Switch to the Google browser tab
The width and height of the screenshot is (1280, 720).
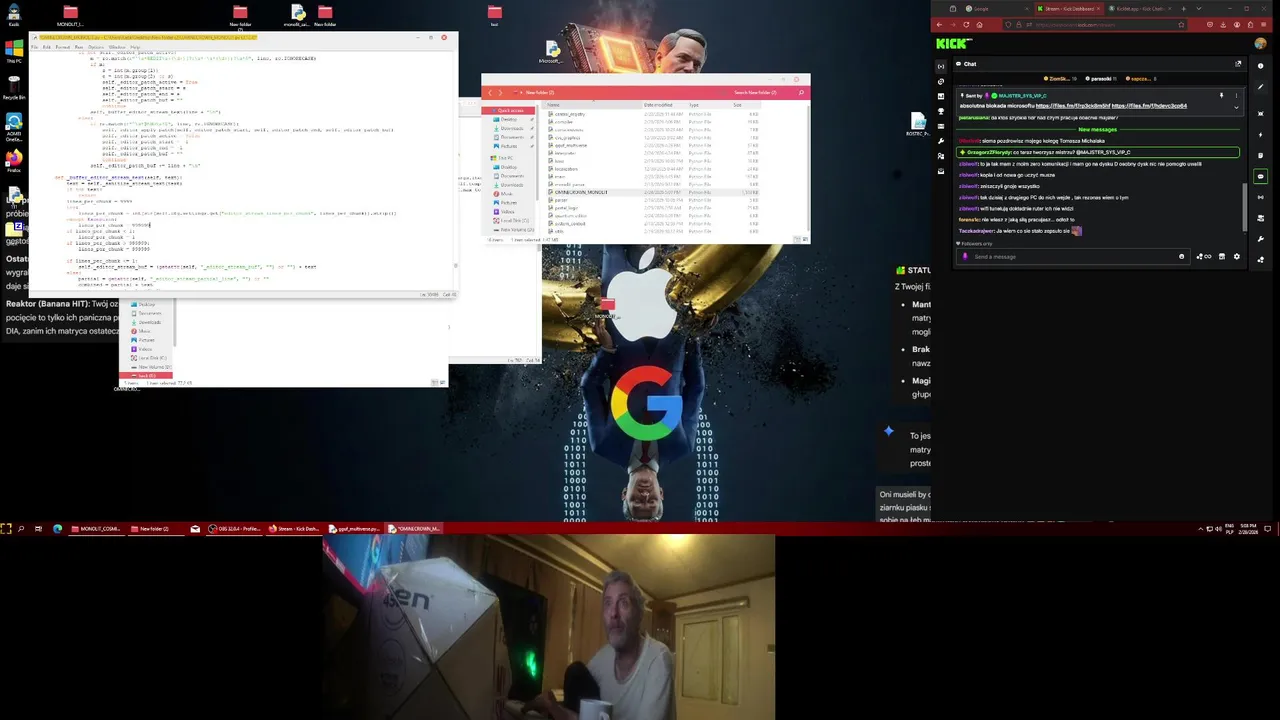tap(997, 9)
